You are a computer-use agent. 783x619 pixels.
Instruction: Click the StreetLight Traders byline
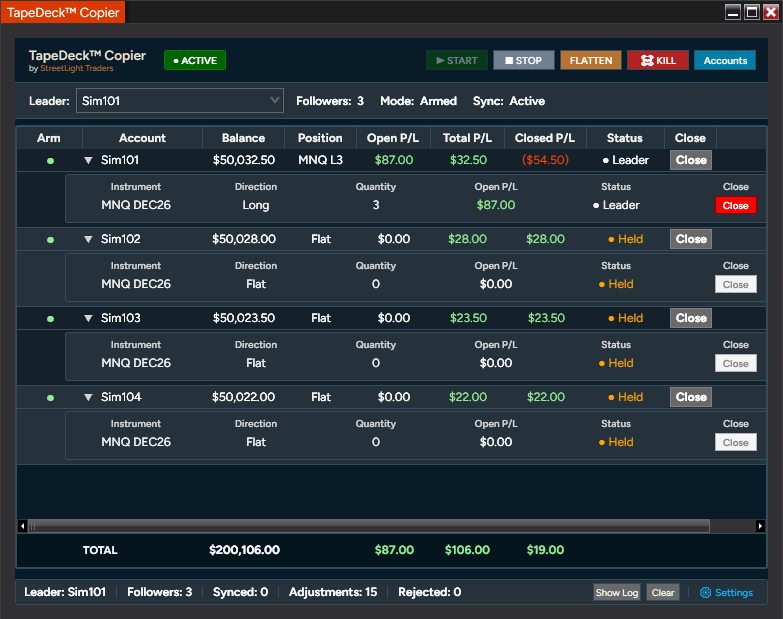[76, 68]
